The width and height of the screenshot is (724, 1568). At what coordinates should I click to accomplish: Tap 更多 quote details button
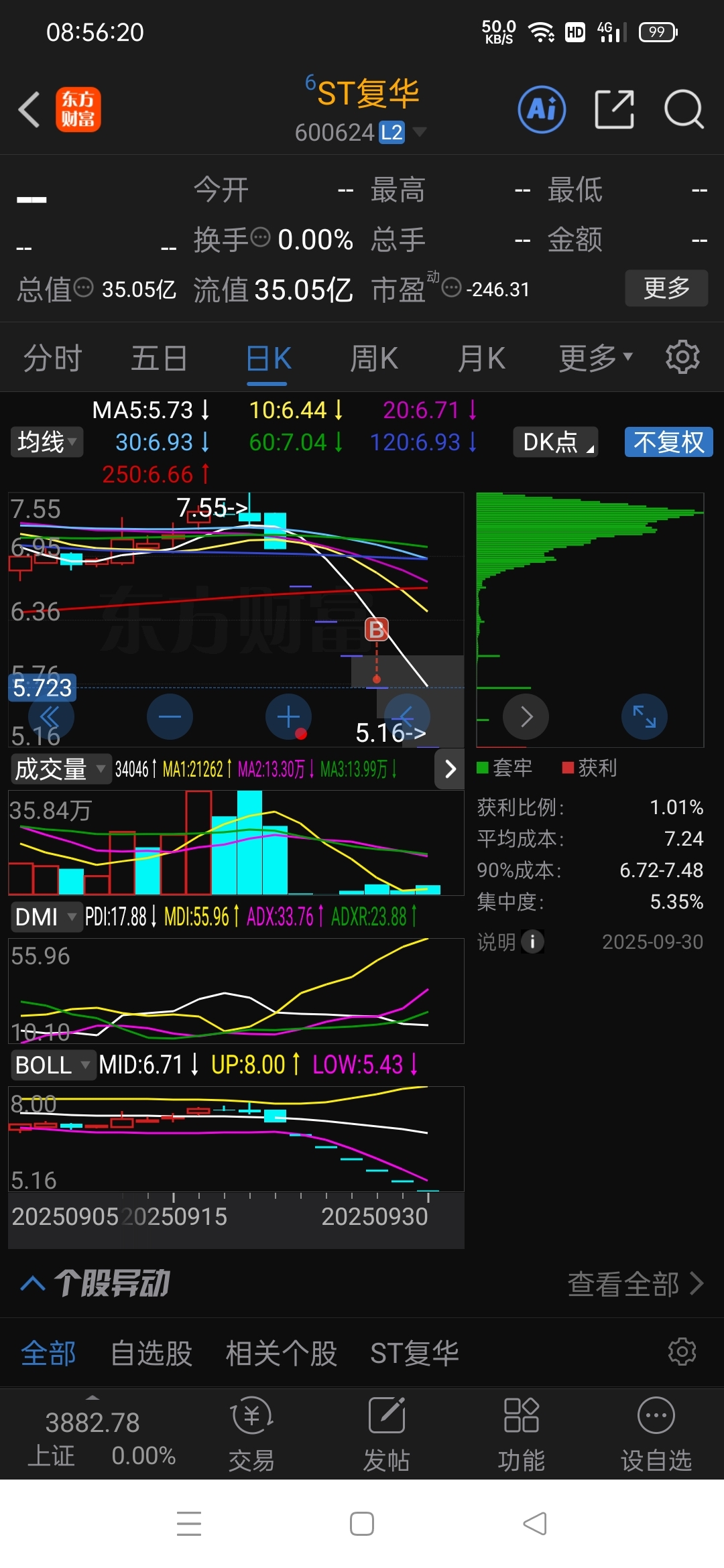click(x=666, y=288)
